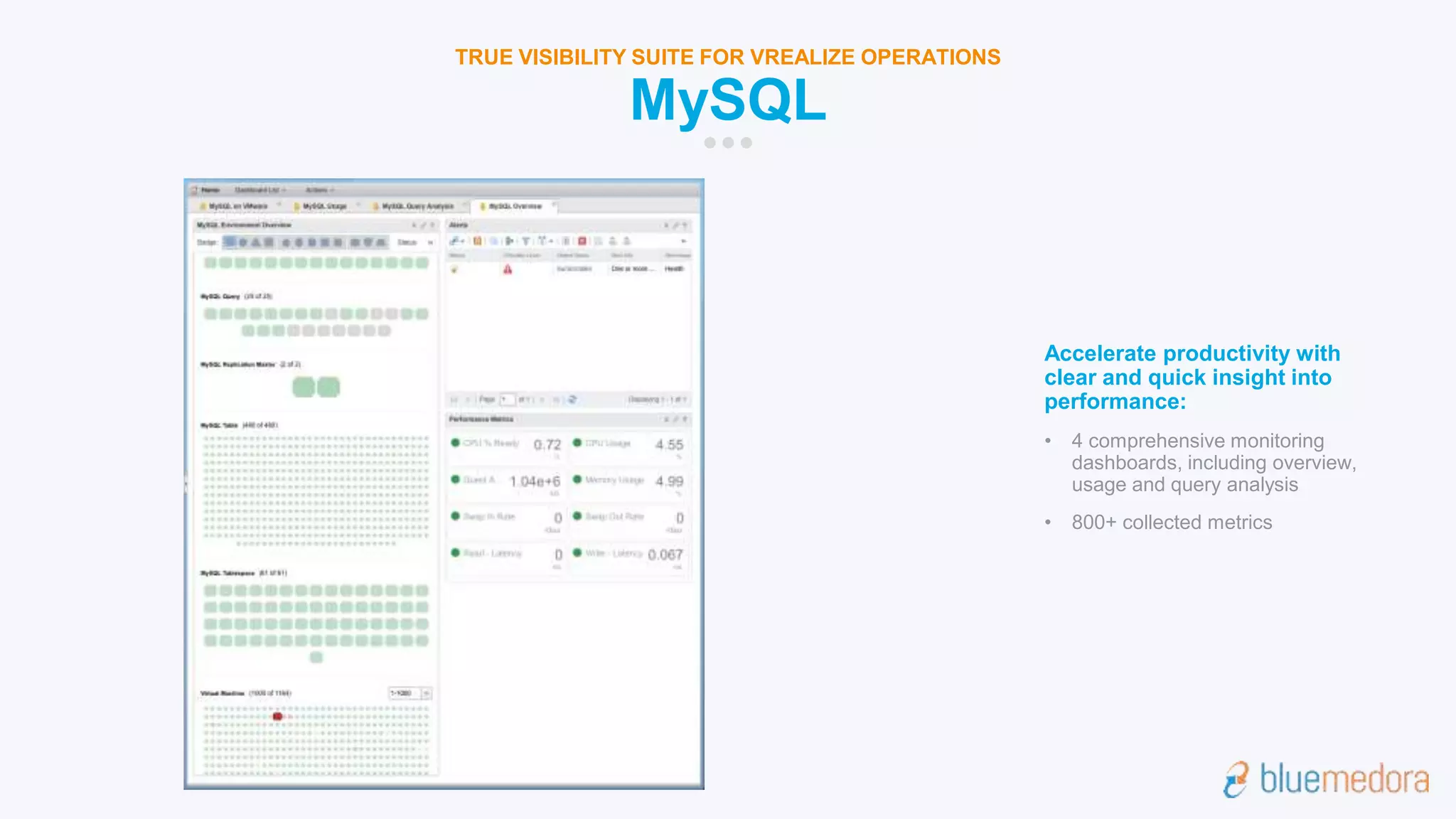Click the funnel filter icon in Alerts toolbar
This screenshot has width=1456, height=819.
tap(525, 241)
